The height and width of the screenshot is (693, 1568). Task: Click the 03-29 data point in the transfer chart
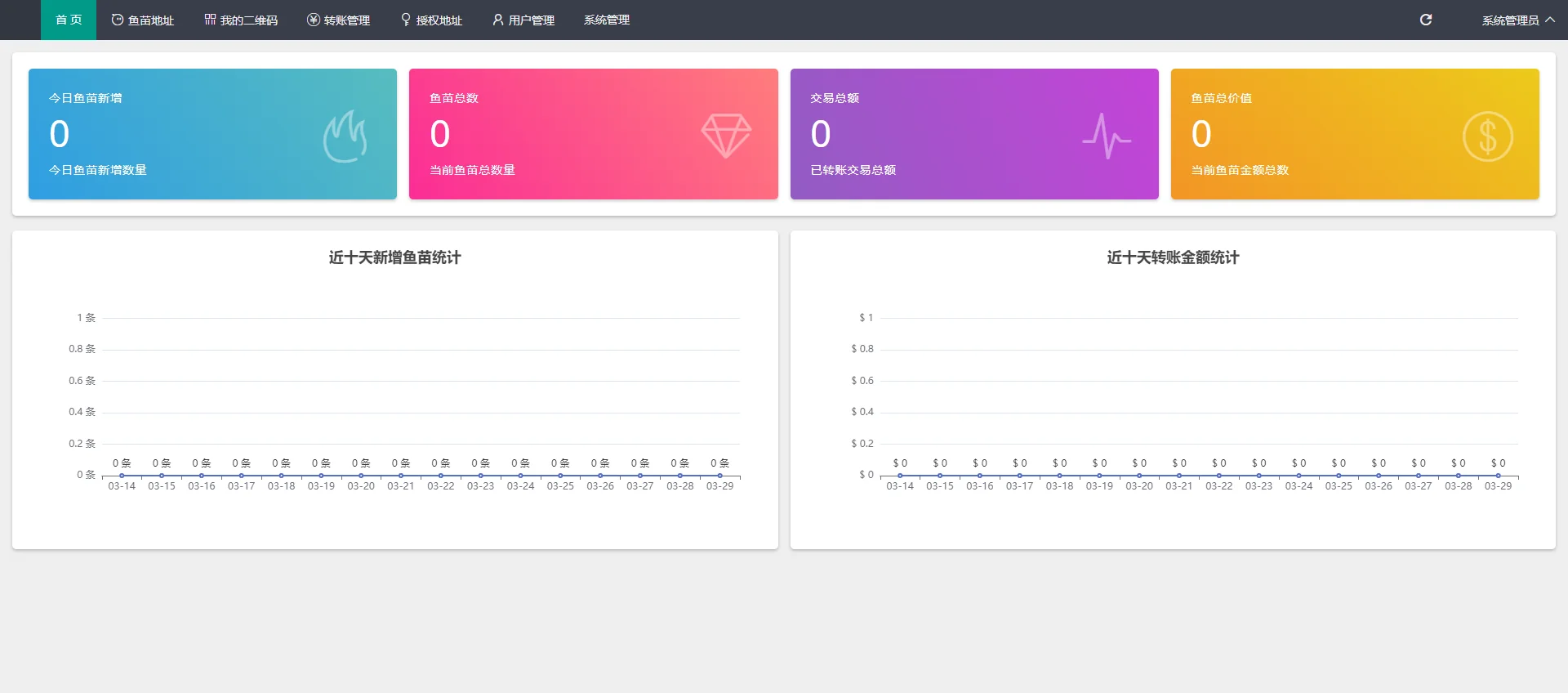pyautogui.click(x=1498, y=476)
